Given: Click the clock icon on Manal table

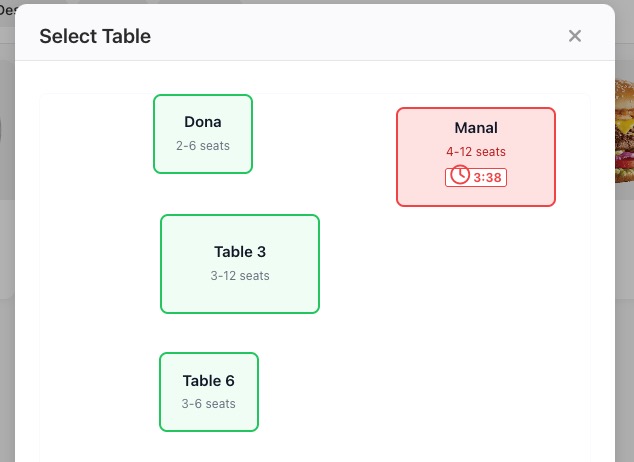Looking at the screenshot, I should (460, 176).
